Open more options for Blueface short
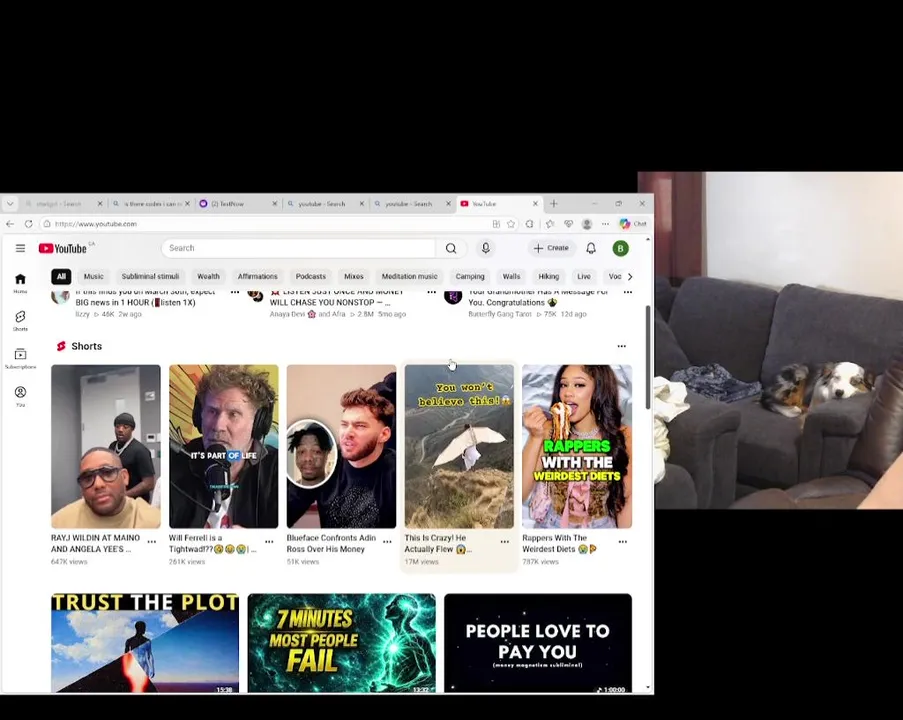 point(387,542)
